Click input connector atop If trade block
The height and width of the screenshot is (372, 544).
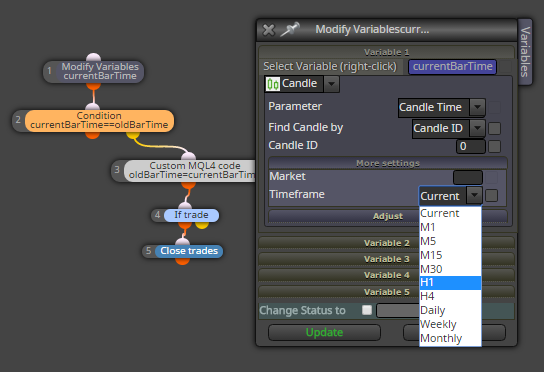point(185,205)
